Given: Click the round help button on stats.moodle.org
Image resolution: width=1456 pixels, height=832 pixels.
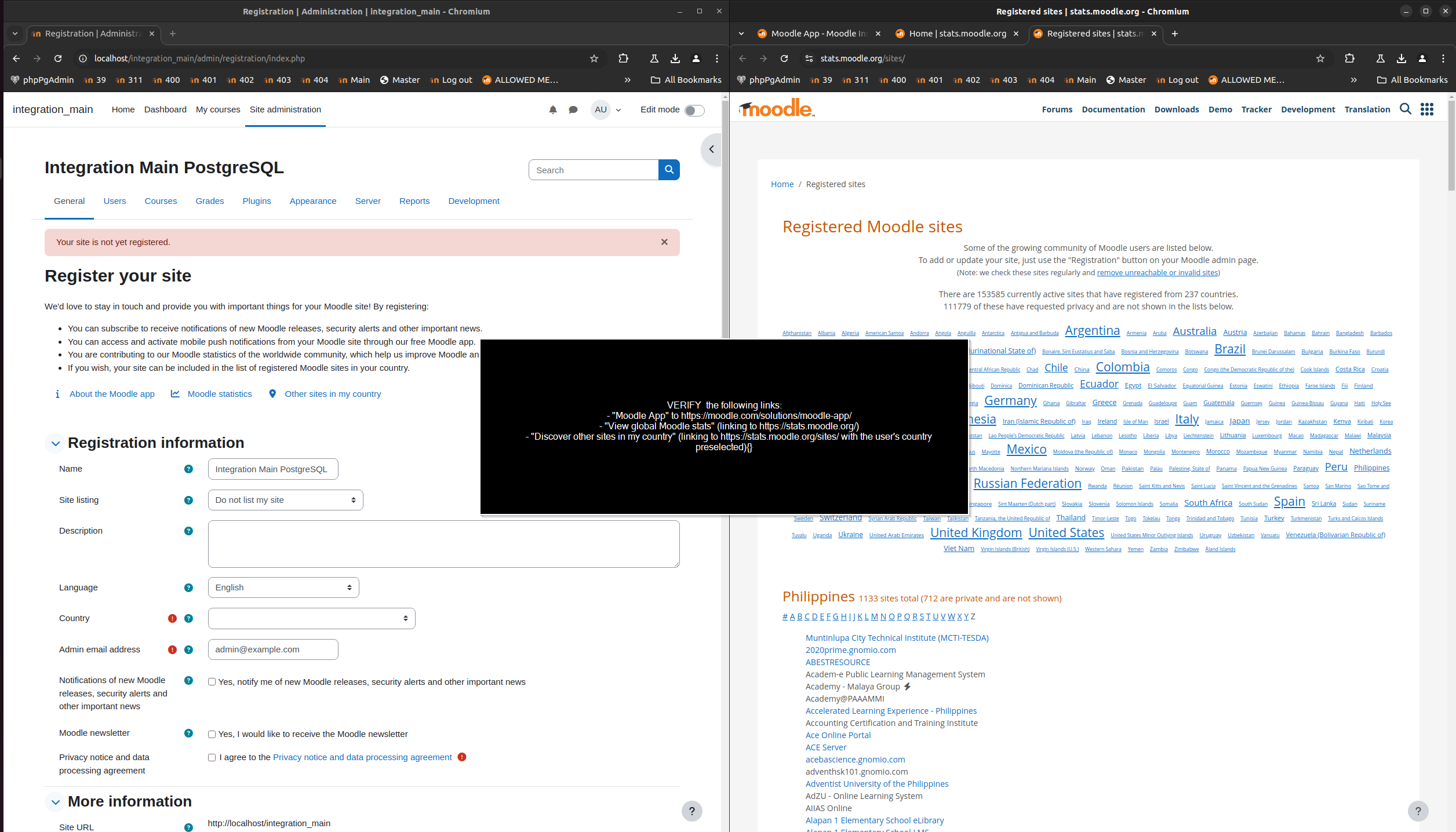Looking at the screenshot, I should click(1418, 811).
